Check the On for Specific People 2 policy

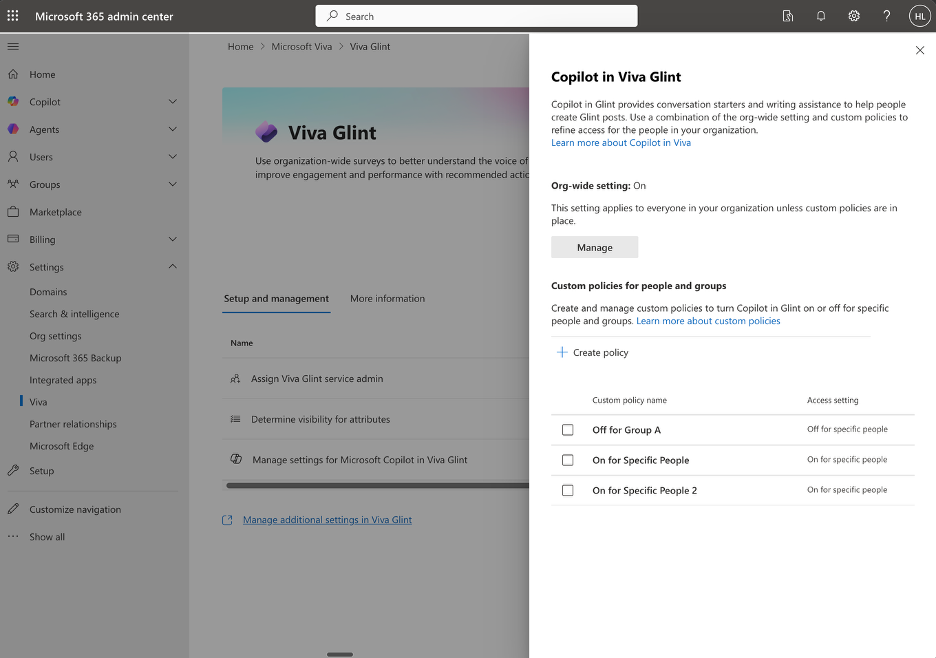tap(567, 490)
